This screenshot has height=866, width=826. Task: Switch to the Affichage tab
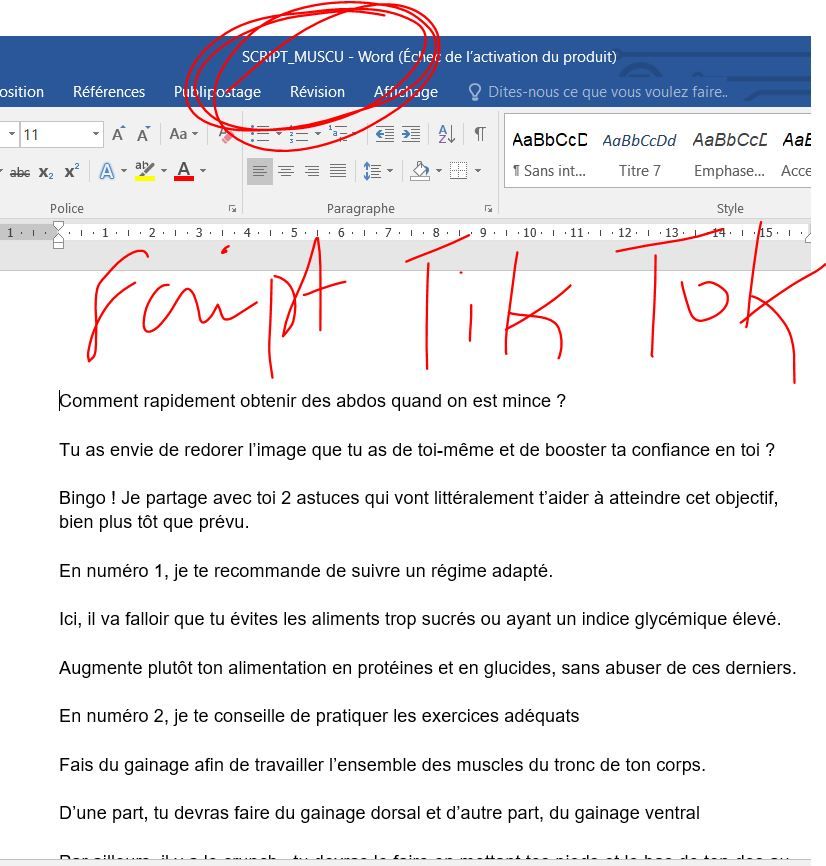pyautogui.click(x=406, y=92)
